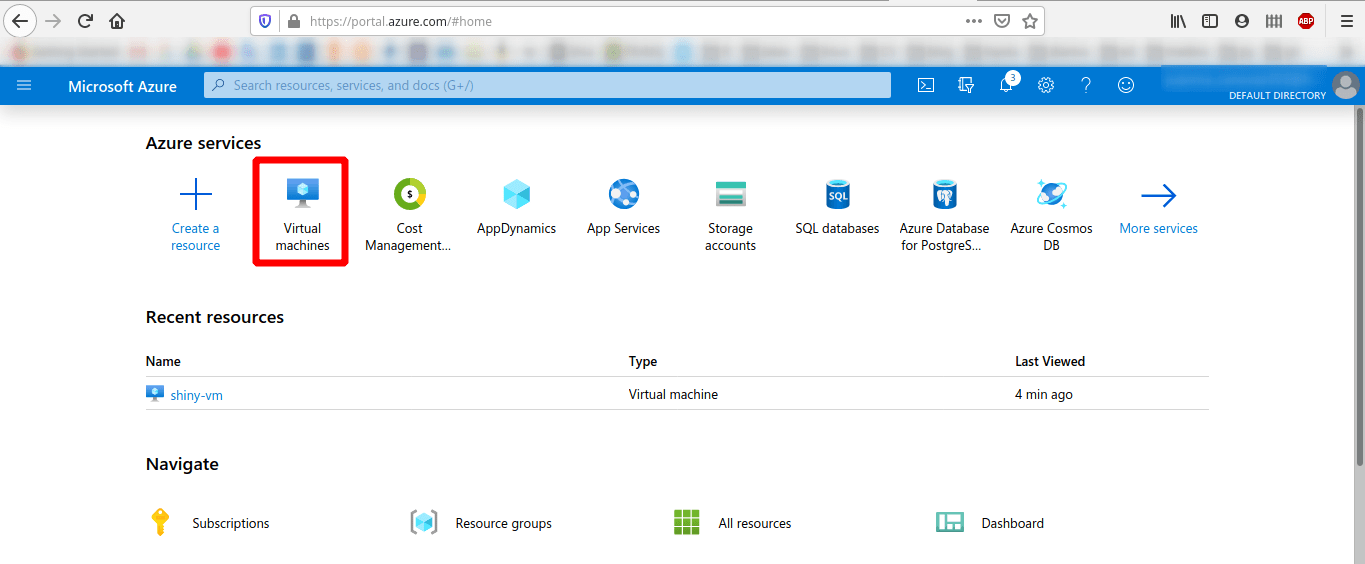Viewport: 1365px width, 564px height.
Task: Click the All resources link
Action: tap(755, 523)
